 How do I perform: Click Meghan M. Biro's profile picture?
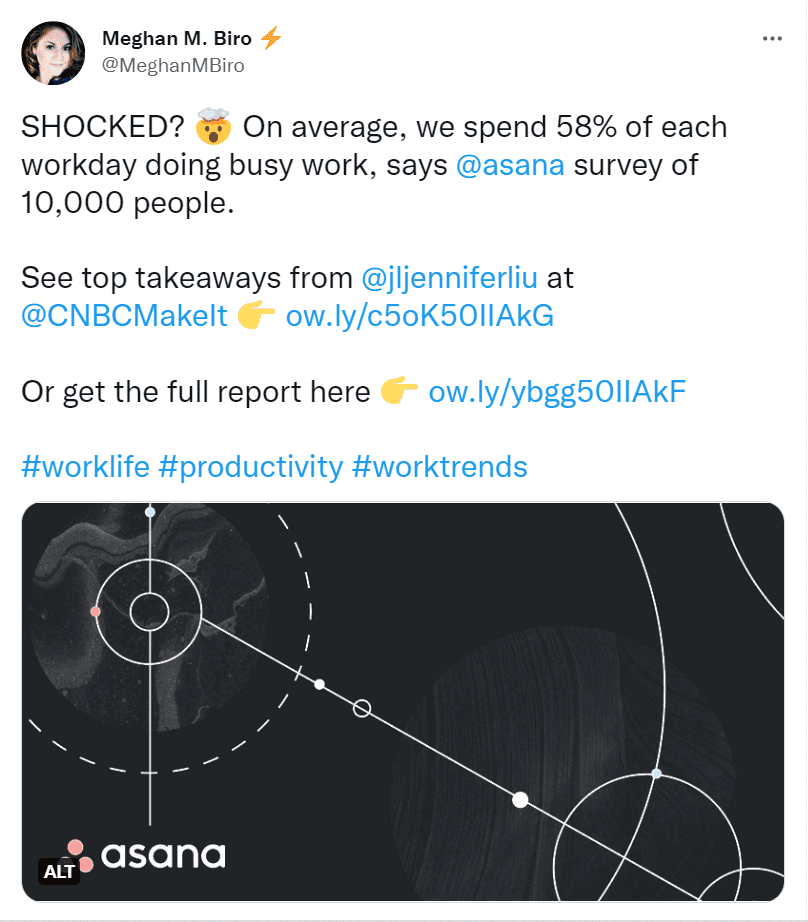[54, 51]
